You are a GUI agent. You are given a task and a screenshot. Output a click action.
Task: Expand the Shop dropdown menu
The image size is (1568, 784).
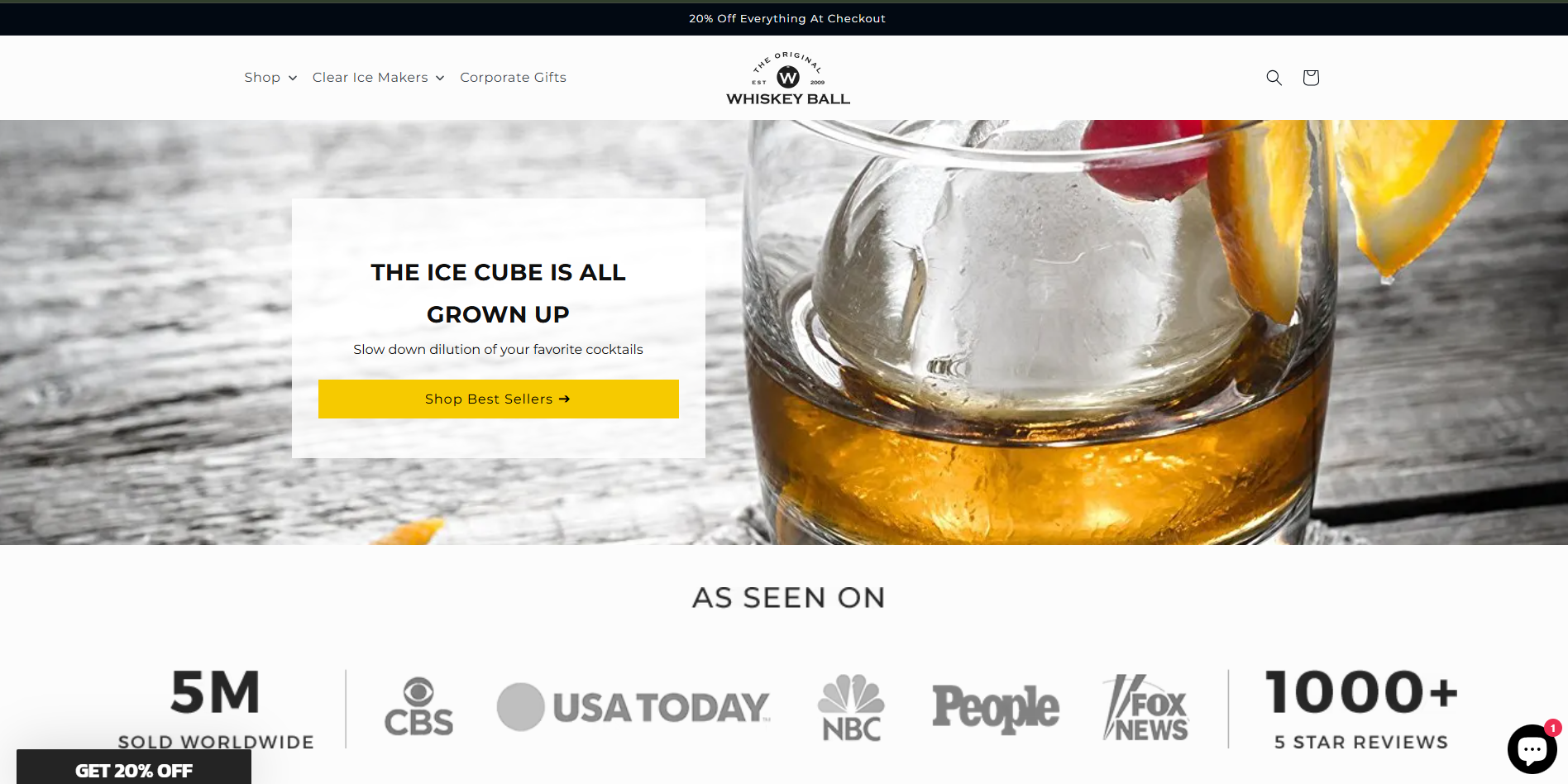coord(270,78)
